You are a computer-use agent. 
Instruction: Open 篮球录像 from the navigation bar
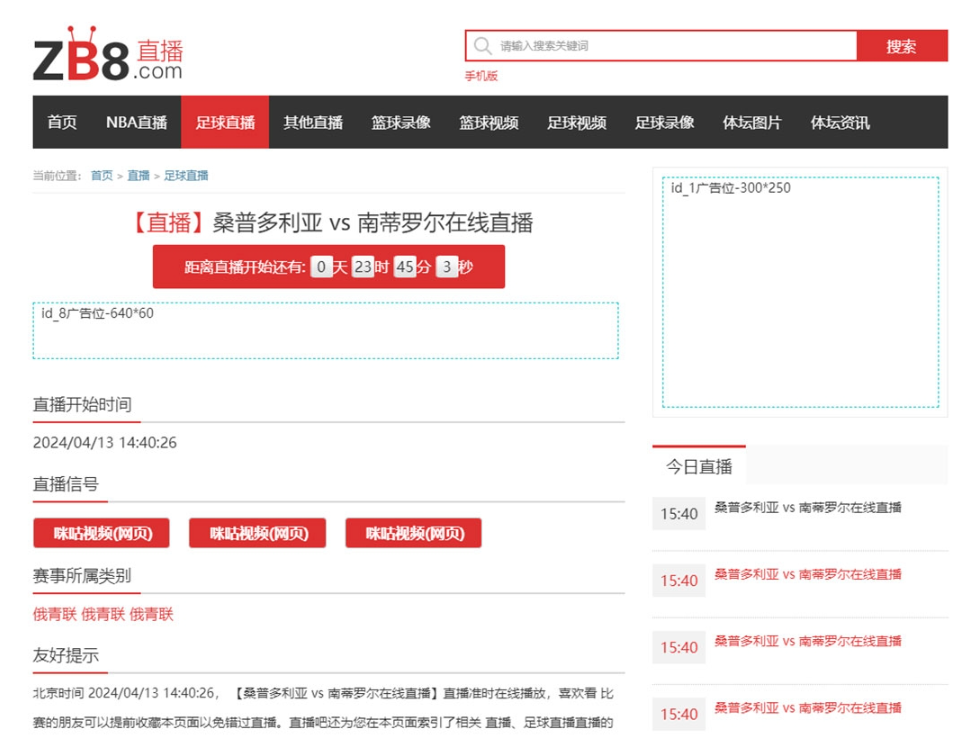[x=401, y=122]
